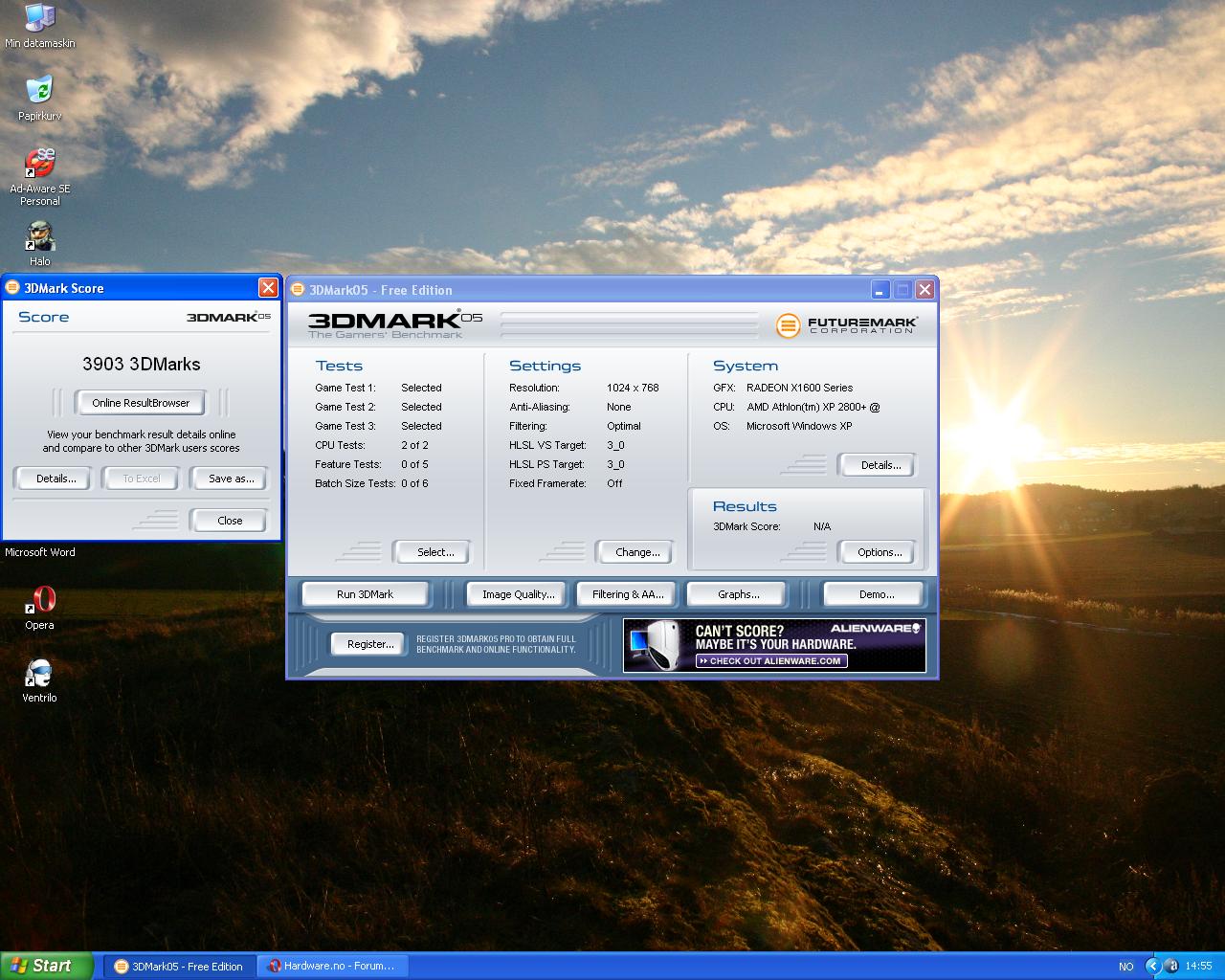Image resolution: width=1225 pixels, height=980 pixels.
Task: Click the system tray notification icon near clock
Action: (1171, 966)
